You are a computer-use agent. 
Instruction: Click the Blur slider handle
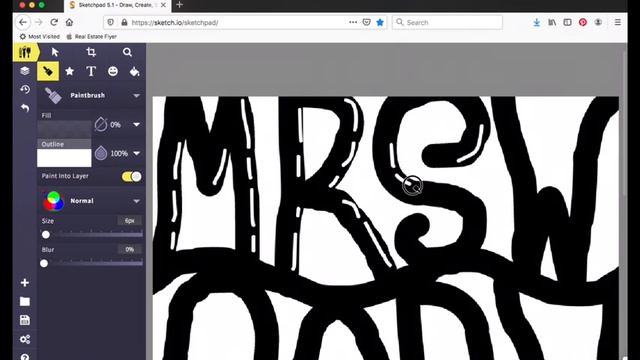pos(44,263)
